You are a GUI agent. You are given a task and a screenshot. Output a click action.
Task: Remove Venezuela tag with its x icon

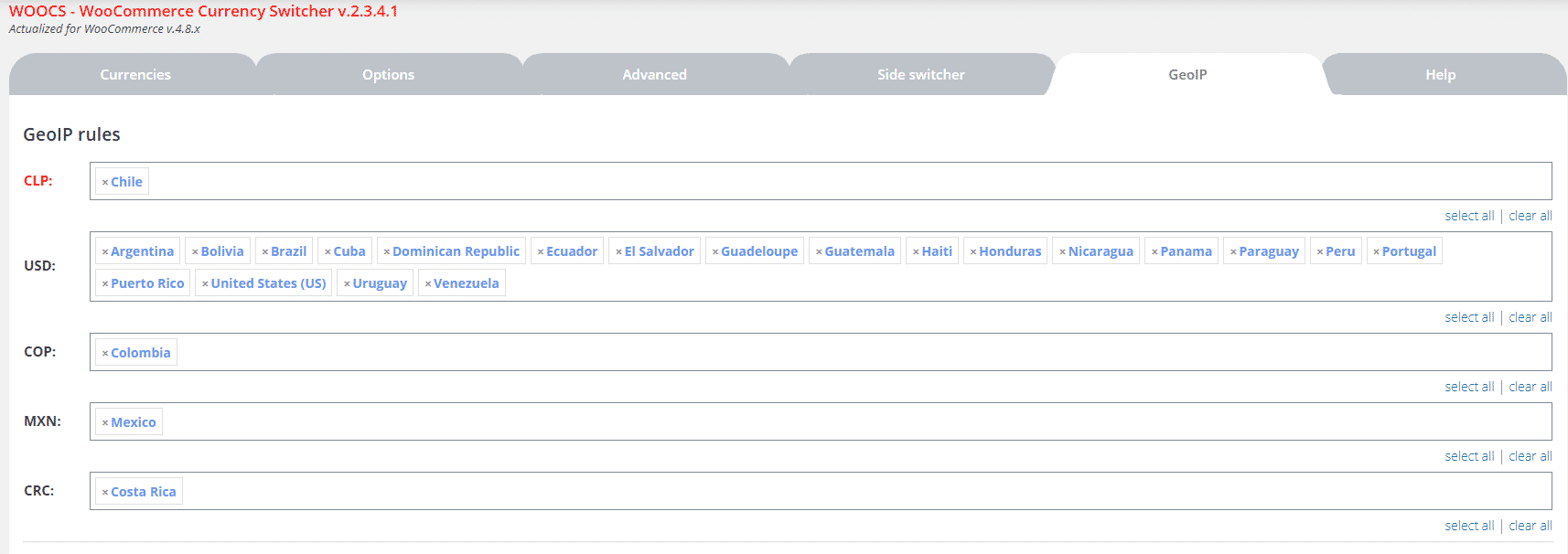pyautogui.click(x=428, y=284)
